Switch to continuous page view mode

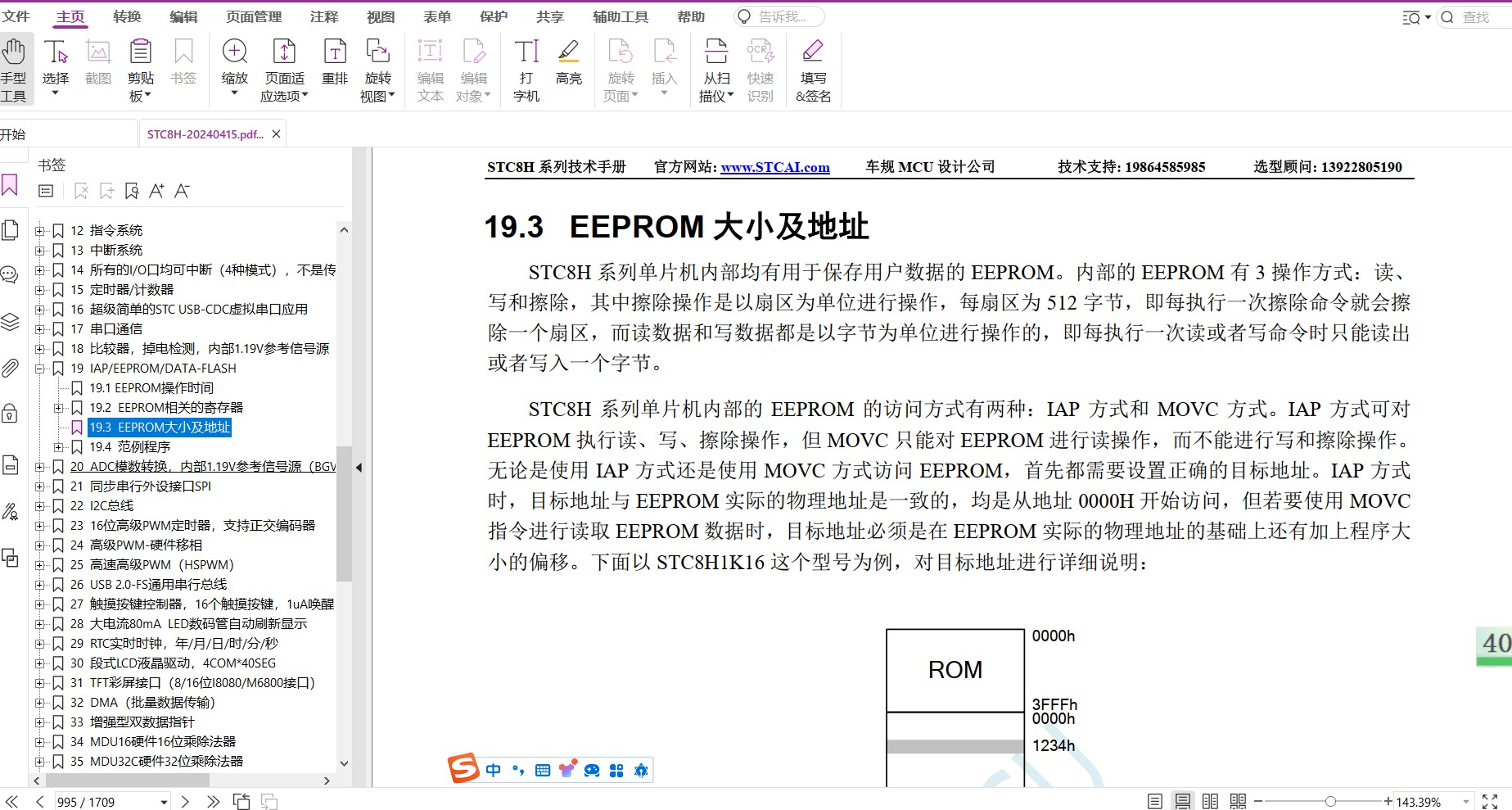tap(1183, 802)
